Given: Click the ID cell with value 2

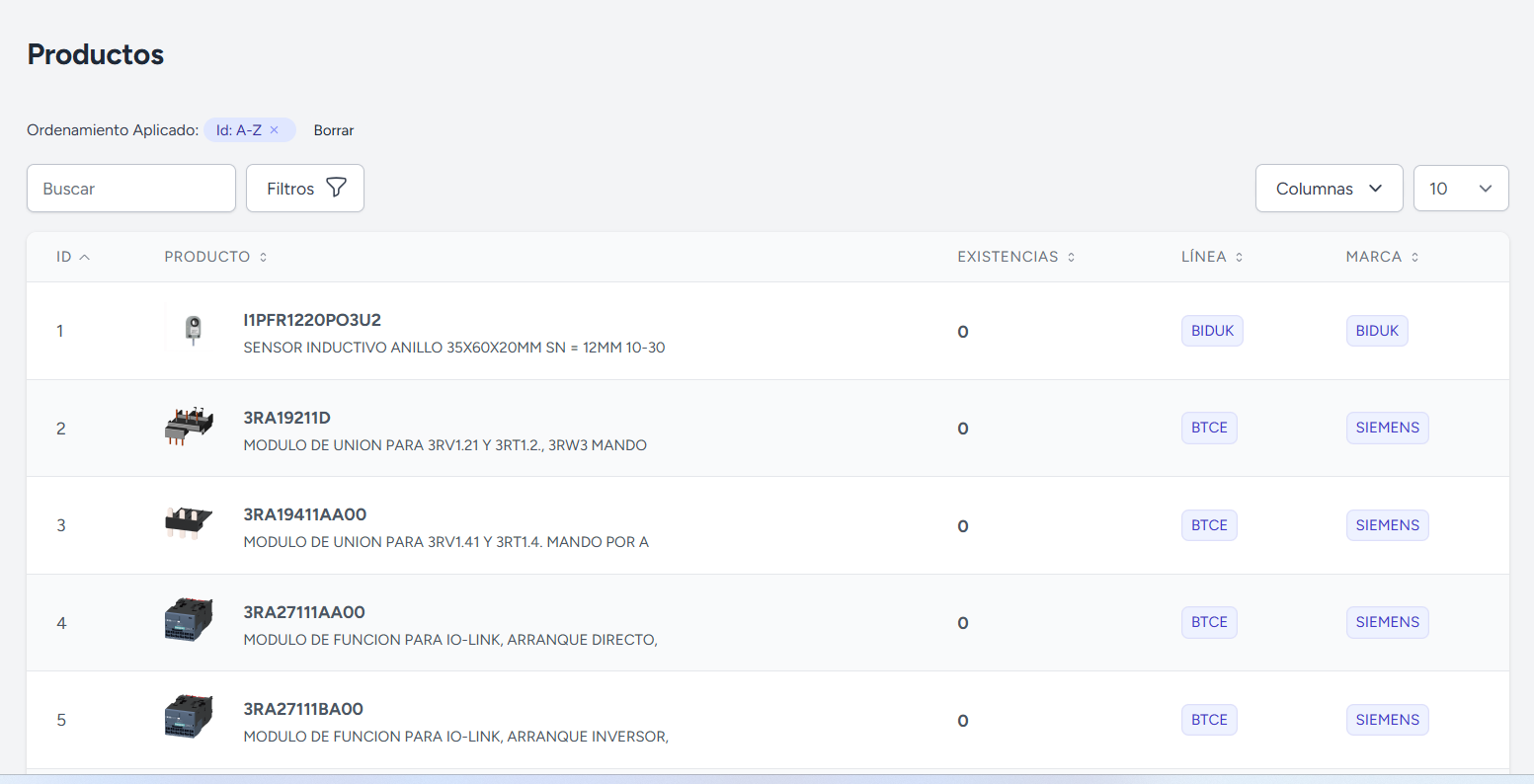Looking at the screenshot, I should tap(61, 429).
